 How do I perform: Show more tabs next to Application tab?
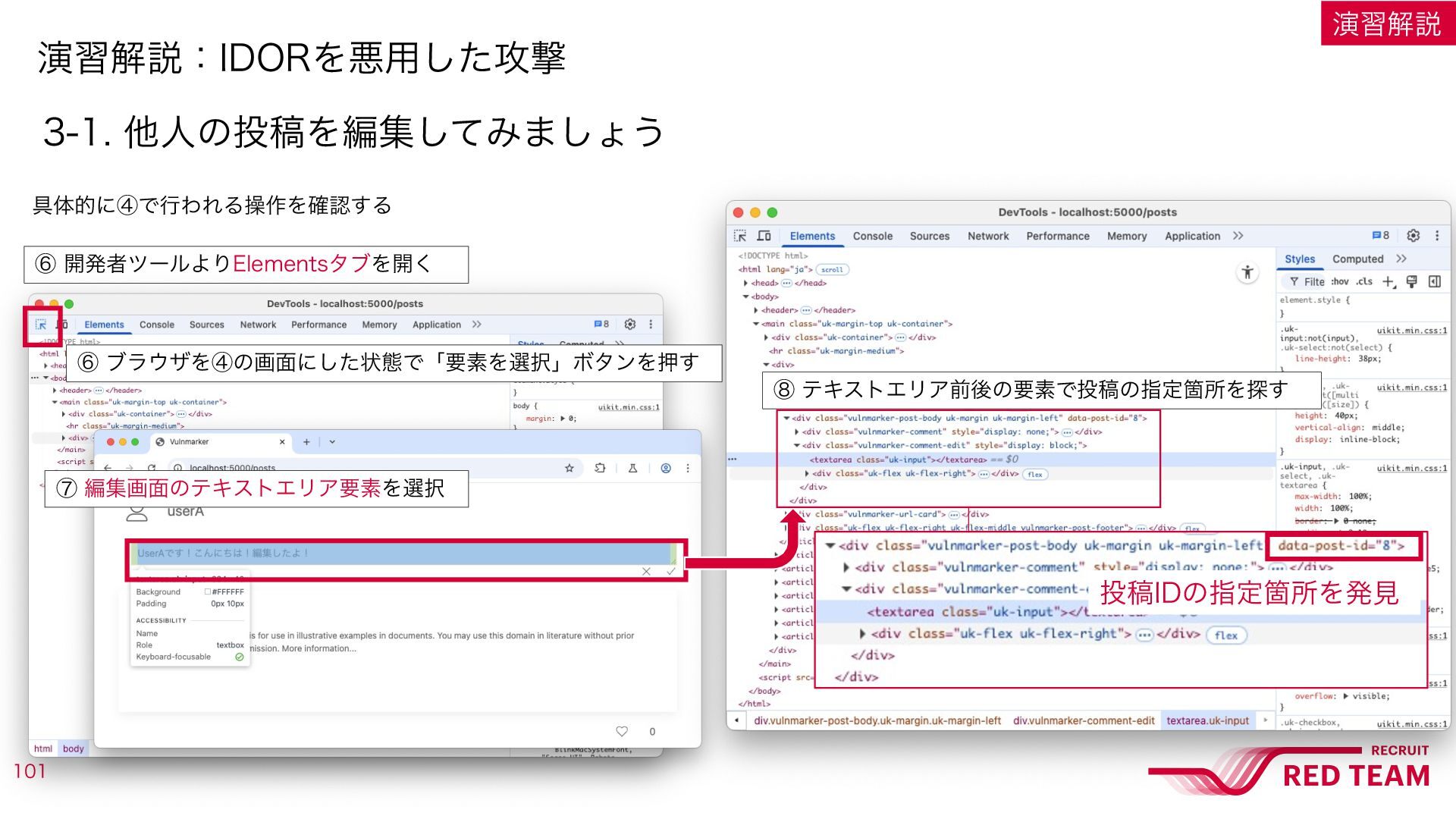[1238, 236]
